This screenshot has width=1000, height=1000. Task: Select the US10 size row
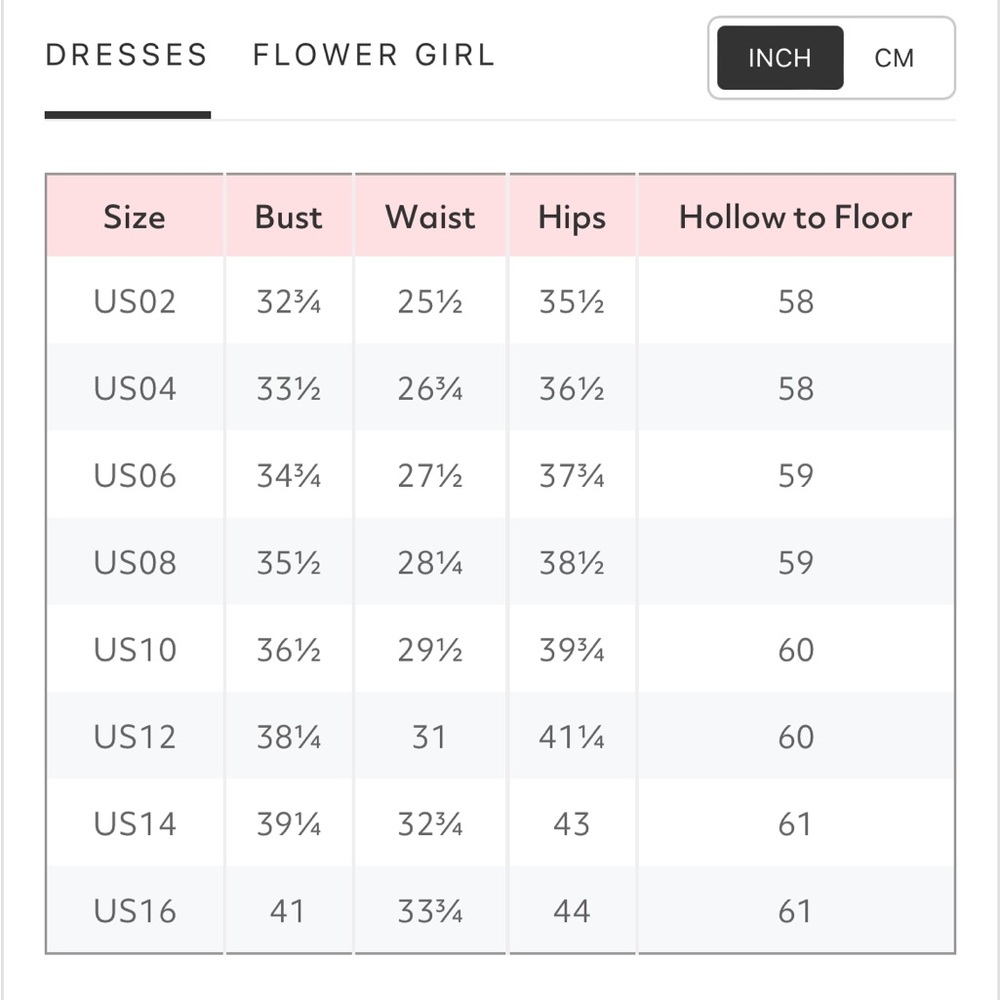click(x=501, y=649)
